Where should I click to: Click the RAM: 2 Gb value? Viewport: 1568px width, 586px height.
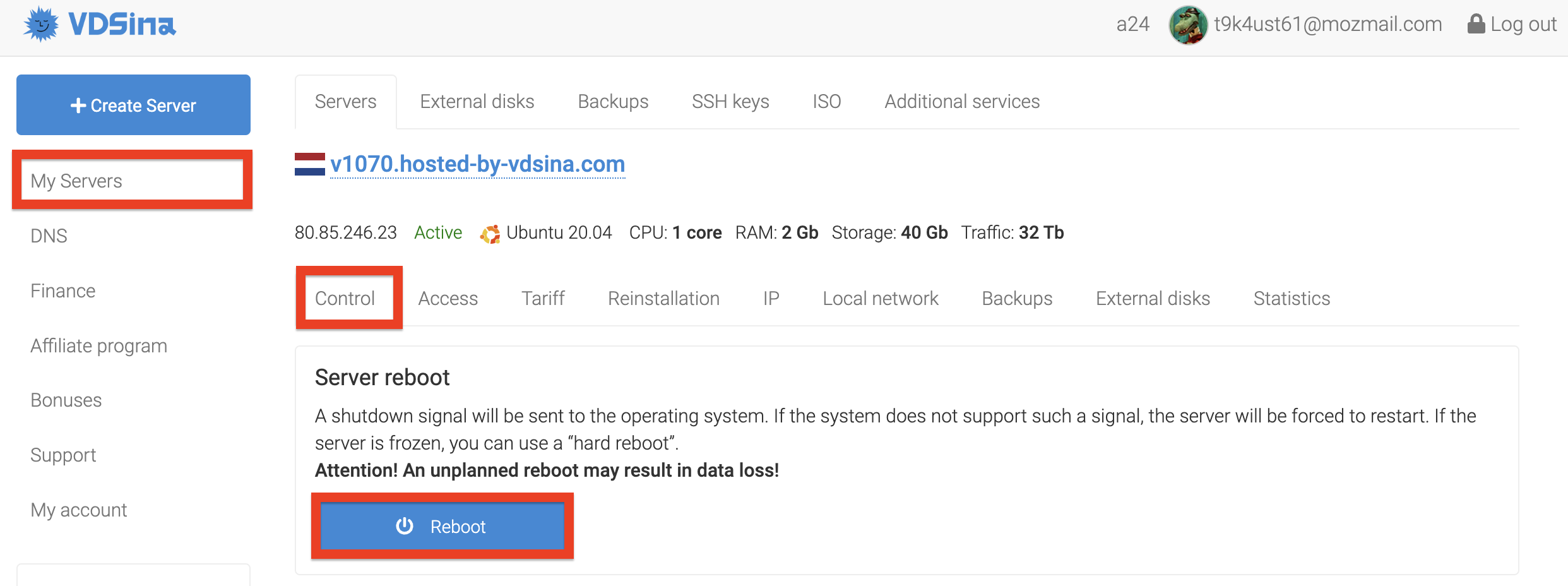coord(777,233)
